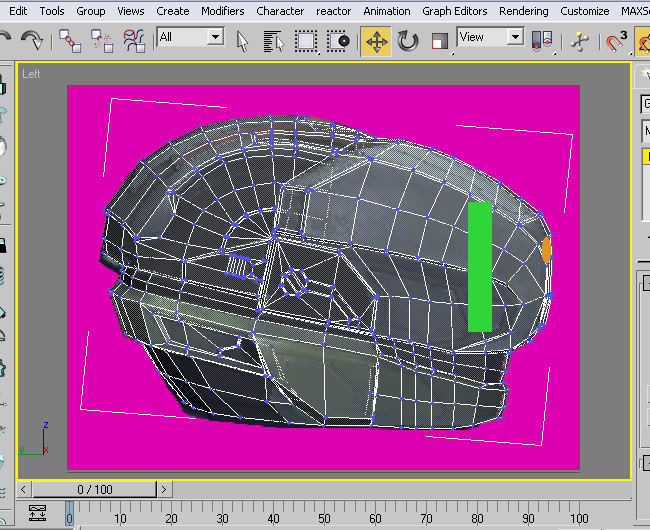650x530 pixels.
Task: Select the Unlink Selection tool
Action: pos(102,41)
